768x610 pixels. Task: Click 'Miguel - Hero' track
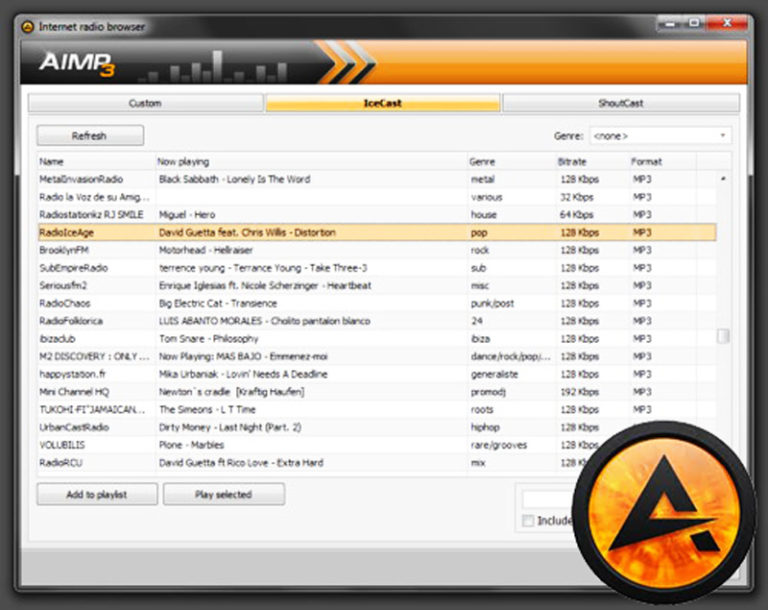pos(187,215)
